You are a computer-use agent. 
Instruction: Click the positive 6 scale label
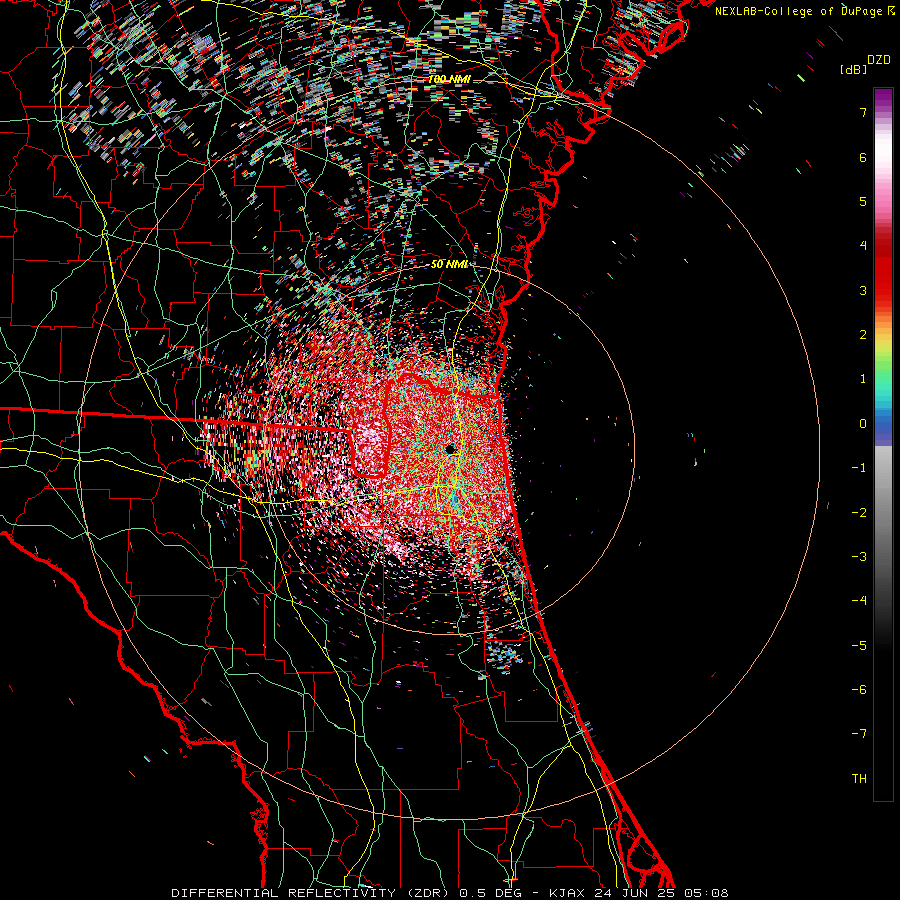863,157
